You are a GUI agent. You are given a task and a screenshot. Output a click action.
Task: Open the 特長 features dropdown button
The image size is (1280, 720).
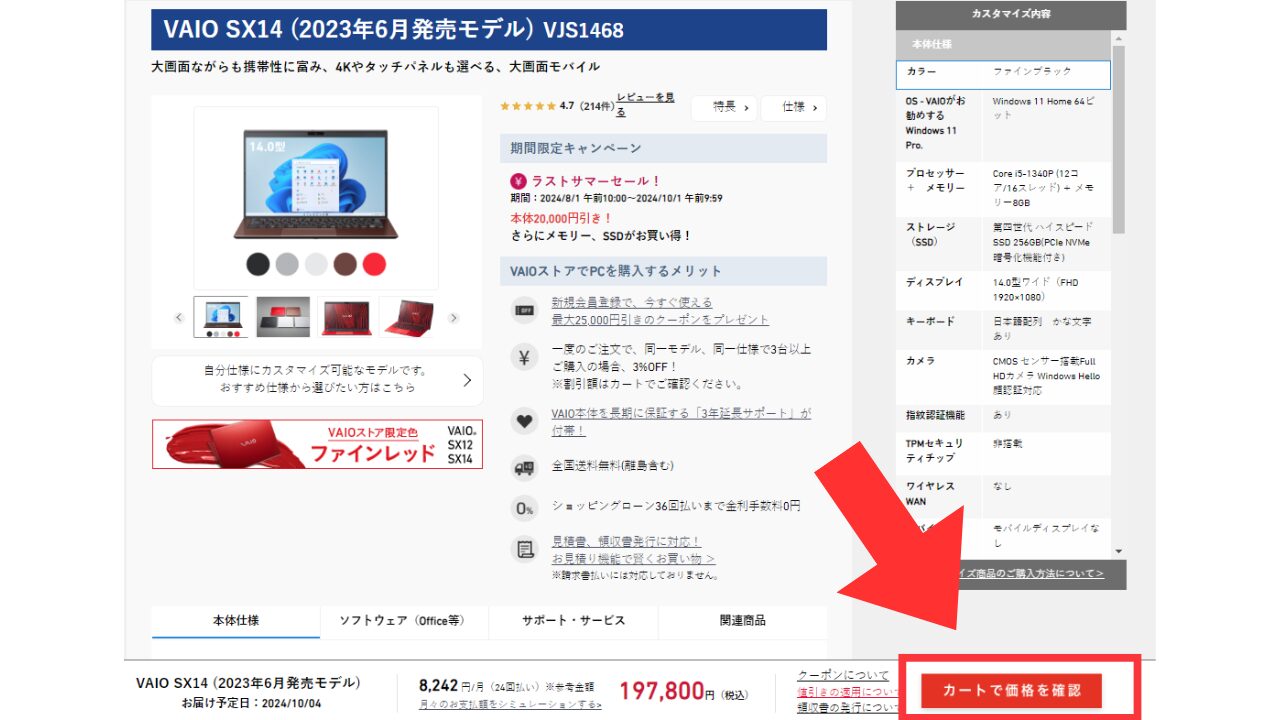point(724,108)
